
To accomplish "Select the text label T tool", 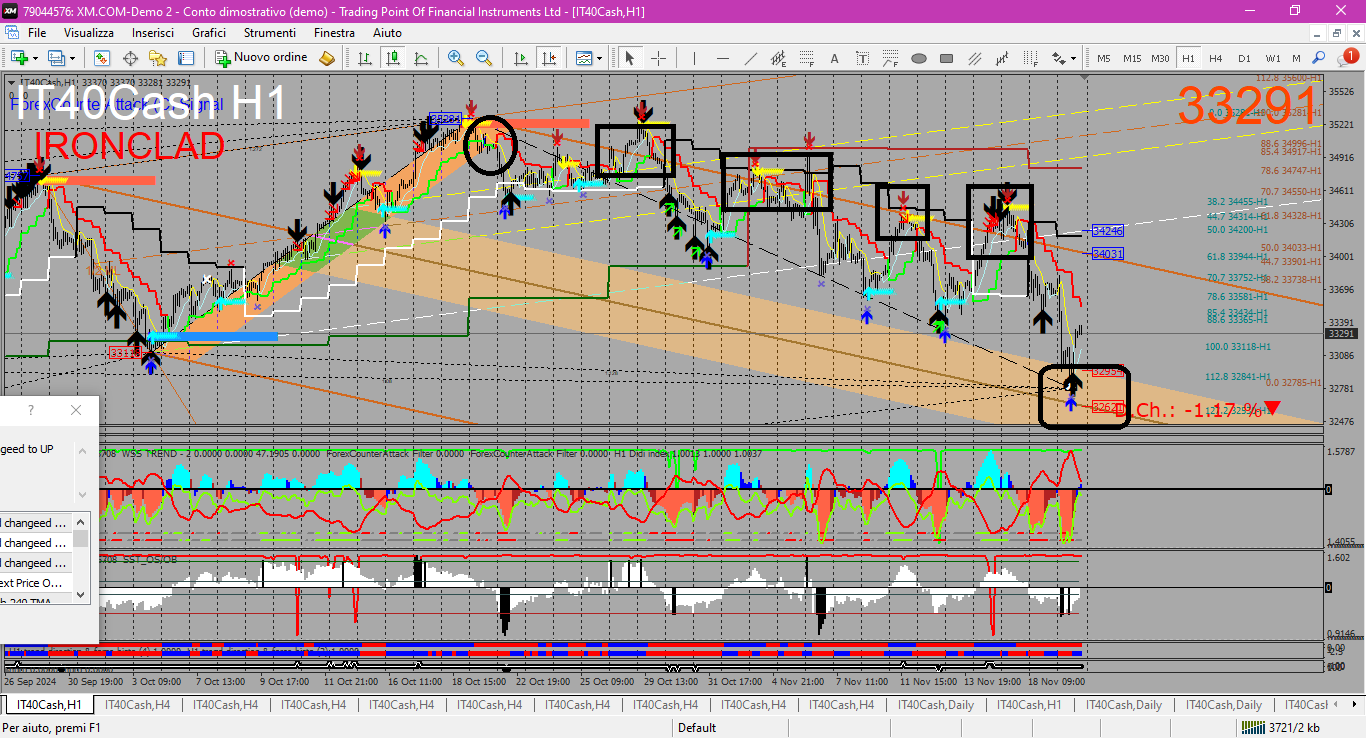I will coord(862,58).
